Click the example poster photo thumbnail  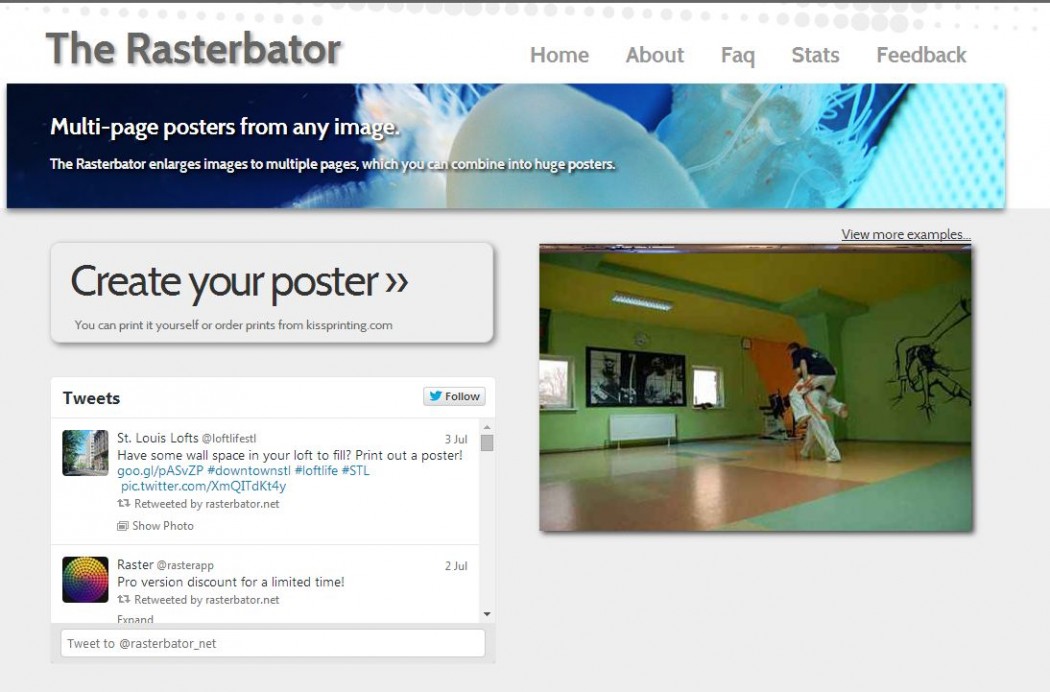(x=755, y=388)
